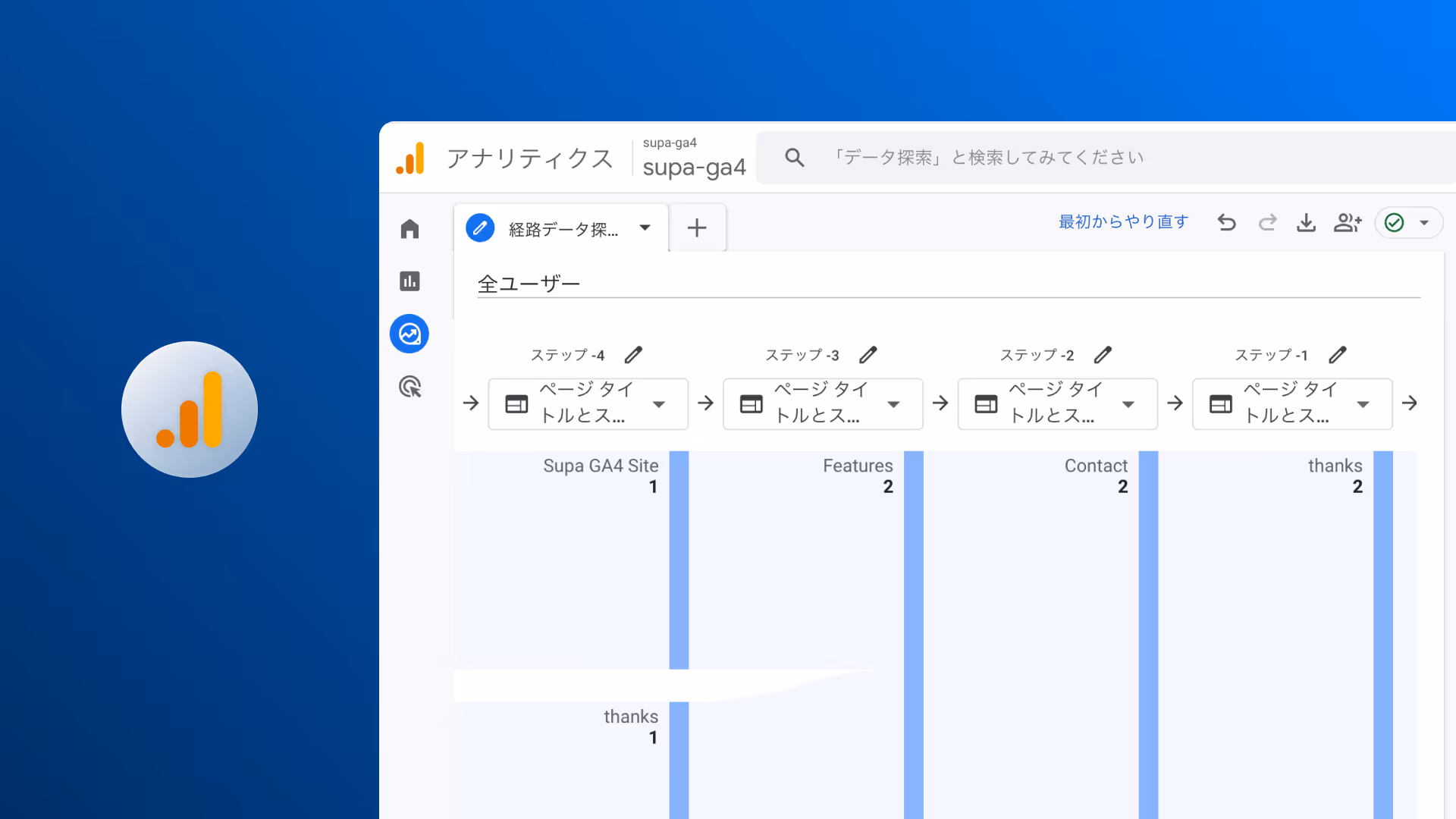Viewport: 1456px width, 819px height.
Task: Select the 経路データ探索 tab
Action: click(561, 228)
